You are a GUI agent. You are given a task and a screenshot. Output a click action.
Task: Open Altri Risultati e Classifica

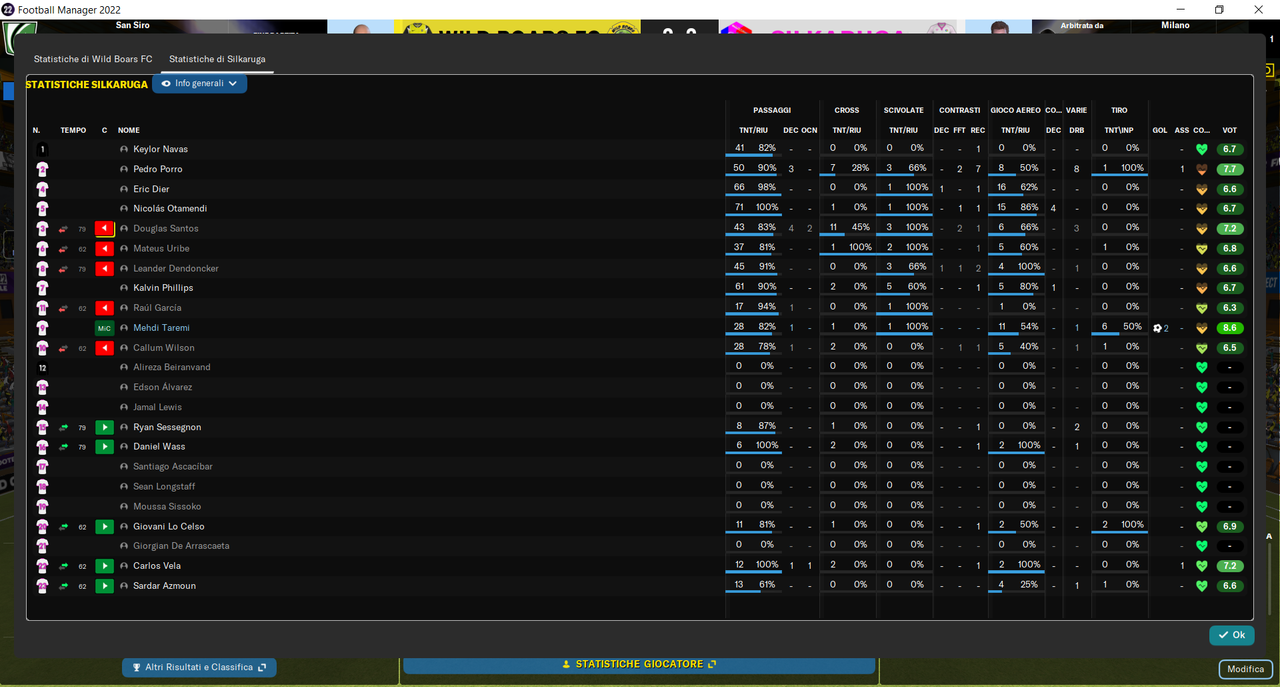[x=199, y=667]
